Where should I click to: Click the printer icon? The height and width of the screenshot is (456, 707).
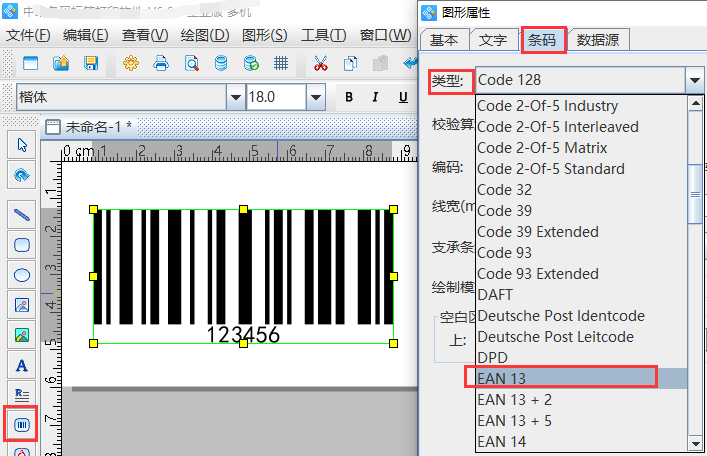[161, 63]
